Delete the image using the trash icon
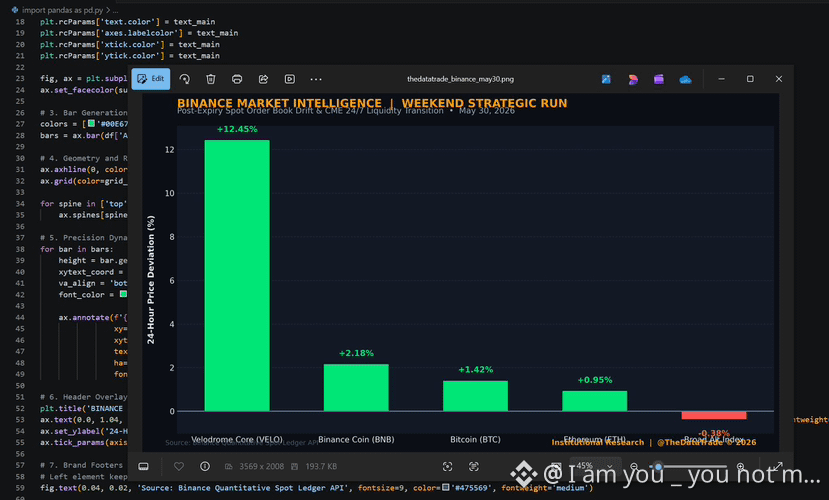The height and width of the screenshot is (500, 829). (210, 79)
